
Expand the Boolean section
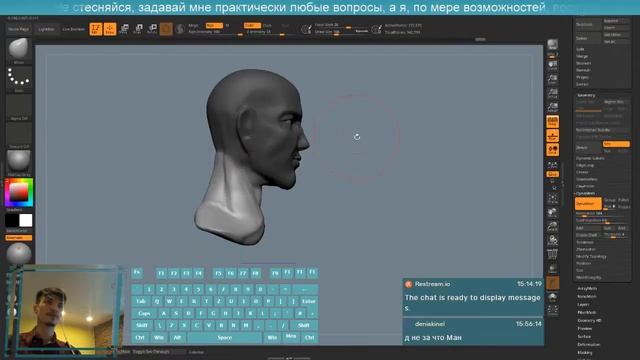tap(584, 63)
